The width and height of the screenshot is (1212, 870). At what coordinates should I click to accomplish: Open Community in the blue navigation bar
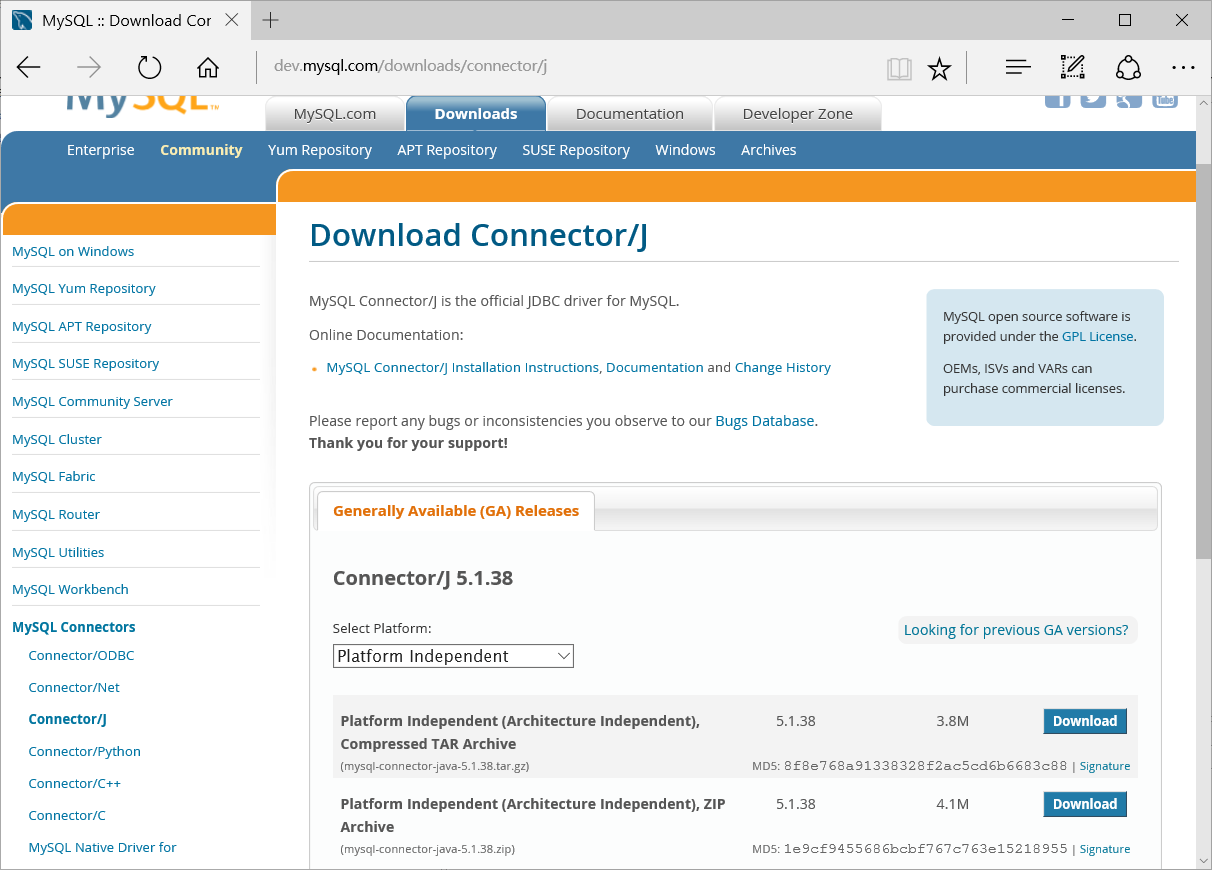click(x=201, y=150)
